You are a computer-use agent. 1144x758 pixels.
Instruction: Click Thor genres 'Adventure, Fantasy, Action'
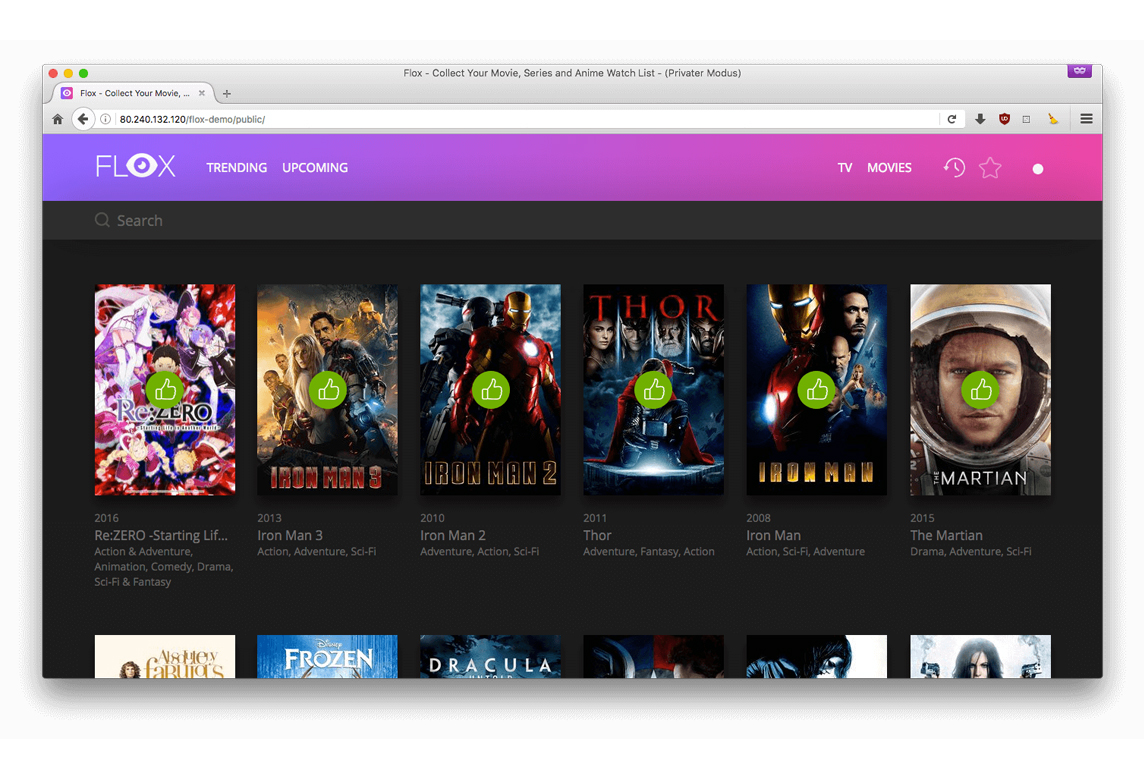coord(649,552)
